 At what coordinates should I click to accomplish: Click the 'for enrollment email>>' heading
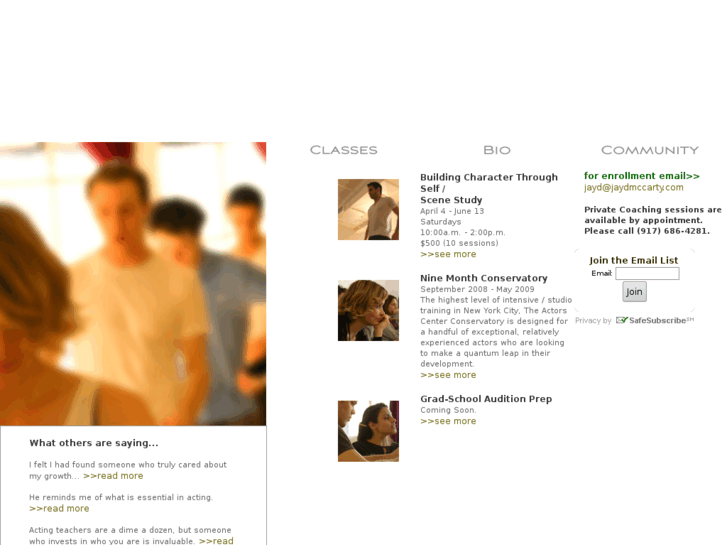click(x=642, y=176)
